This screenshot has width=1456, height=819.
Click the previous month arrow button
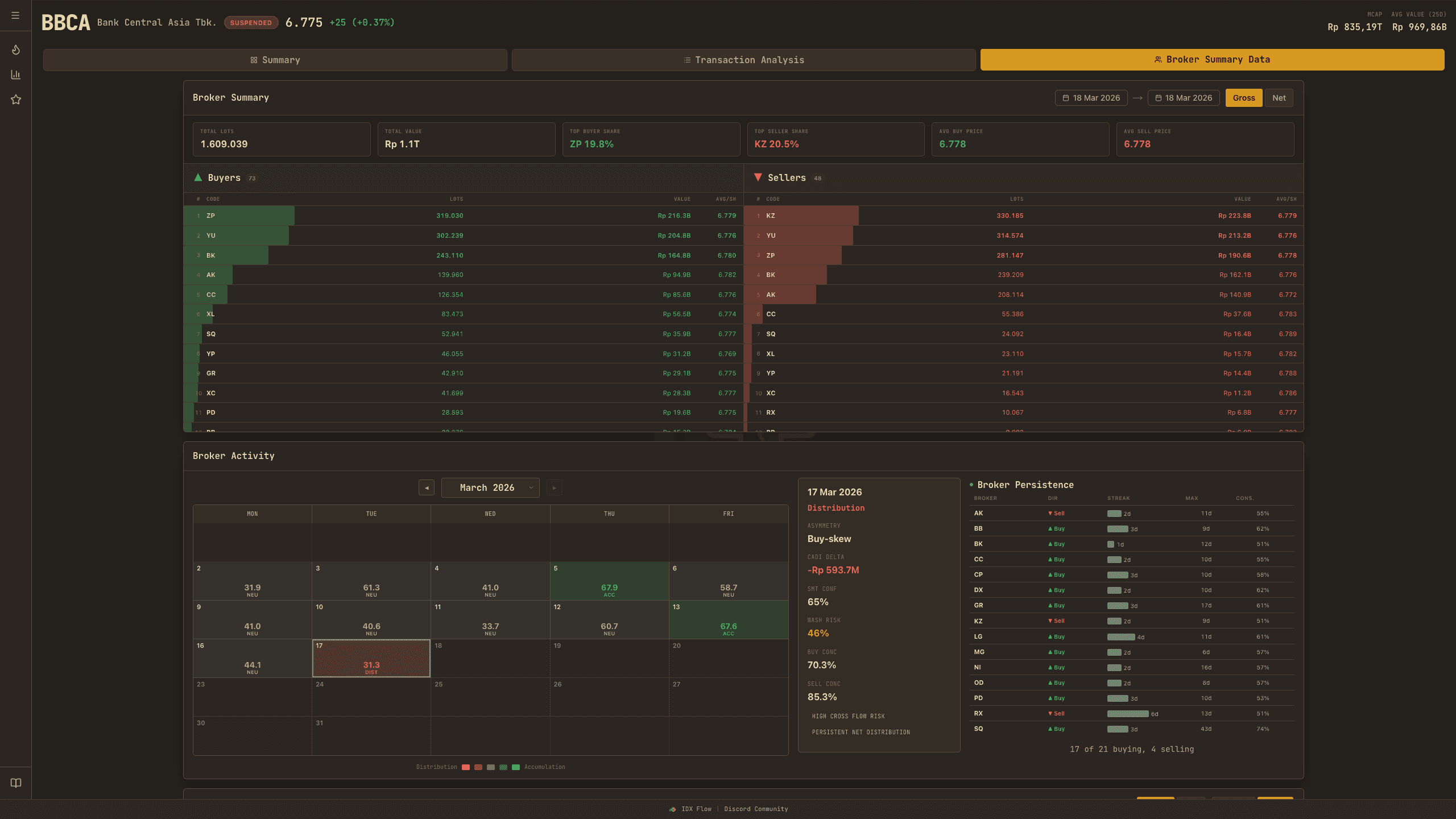(x=426, y=487)
